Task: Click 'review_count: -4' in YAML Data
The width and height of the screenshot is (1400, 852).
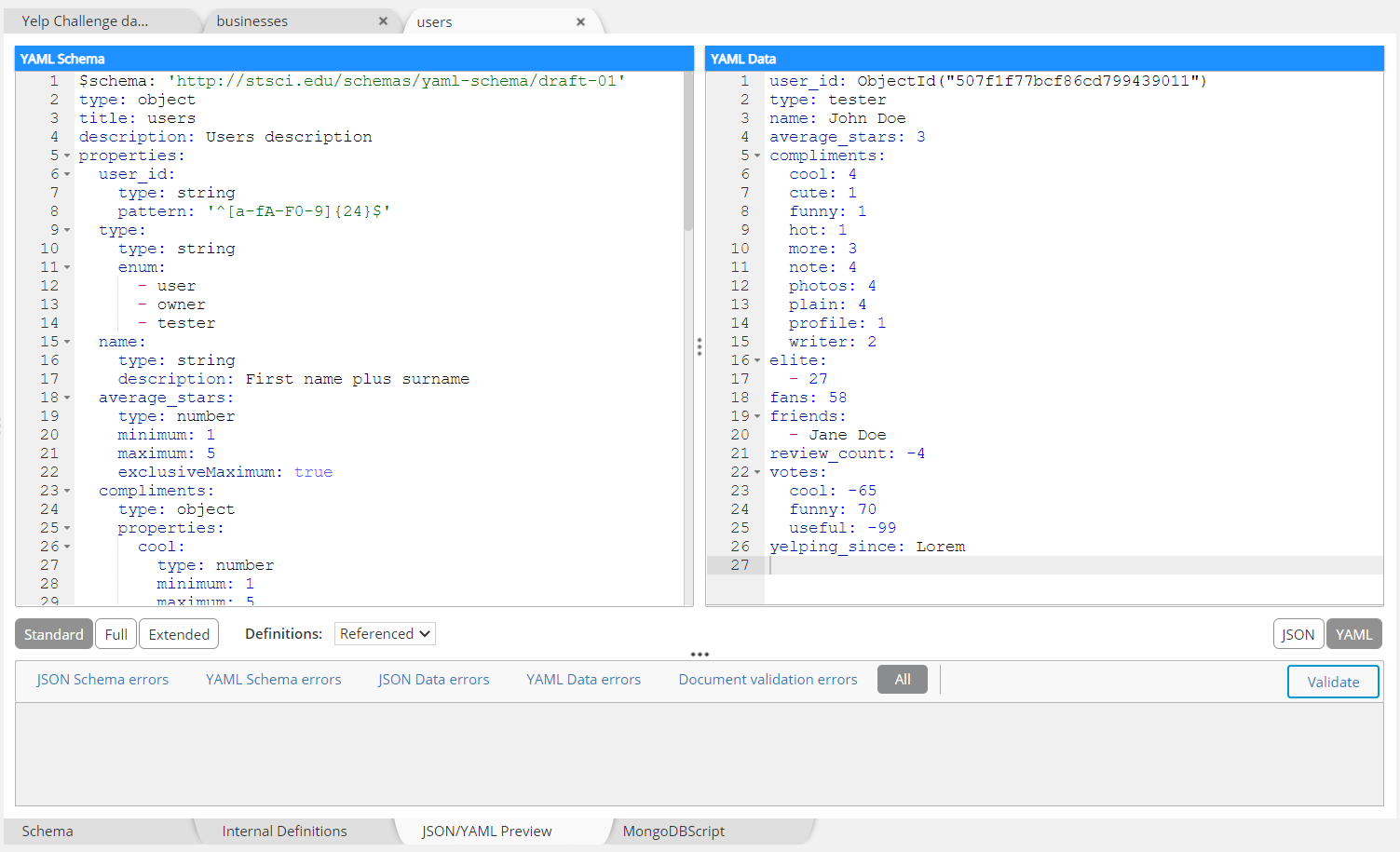Action: click(x=847, y=453)
